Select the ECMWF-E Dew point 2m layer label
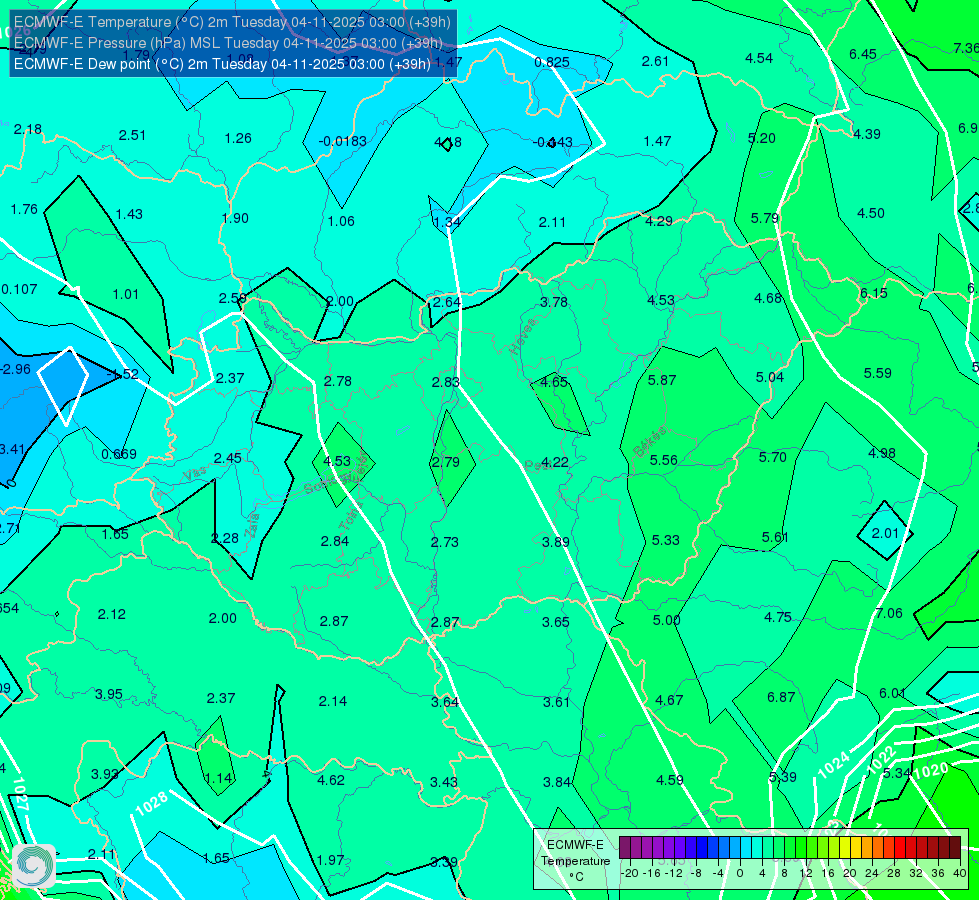This screenshot has height=900, width=979. coord(222,64)
